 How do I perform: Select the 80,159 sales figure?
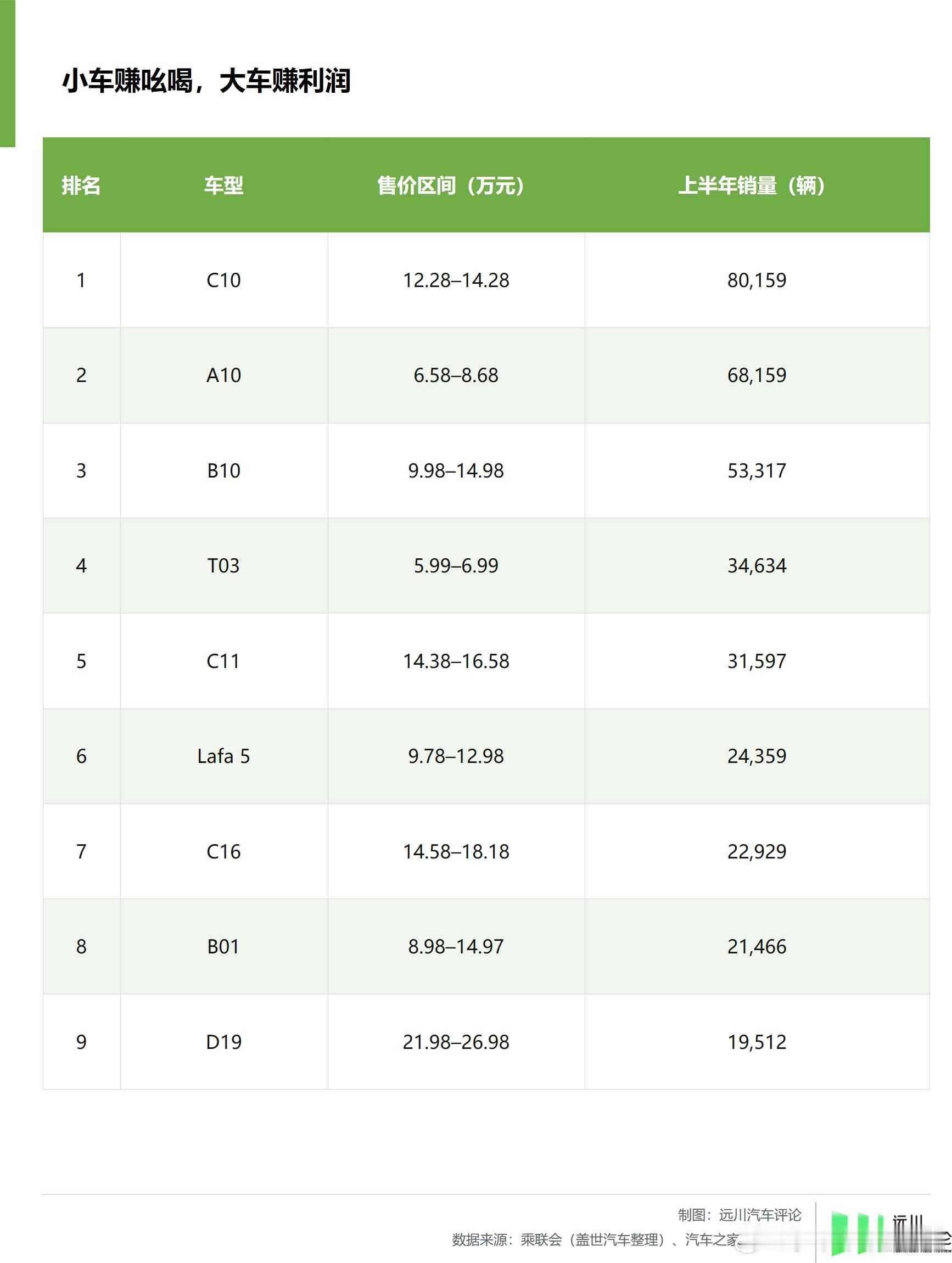[x=757, y=280]
